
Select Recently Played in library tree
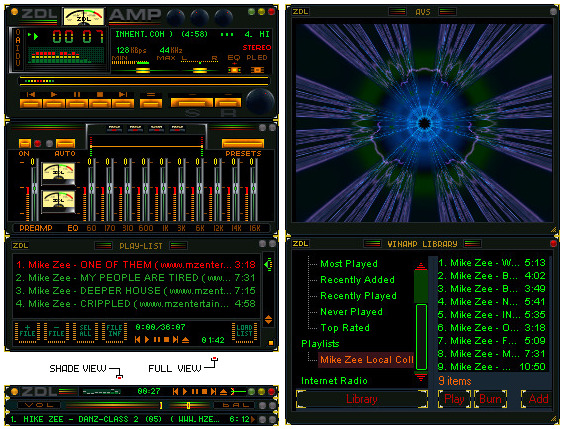(358, 296)
